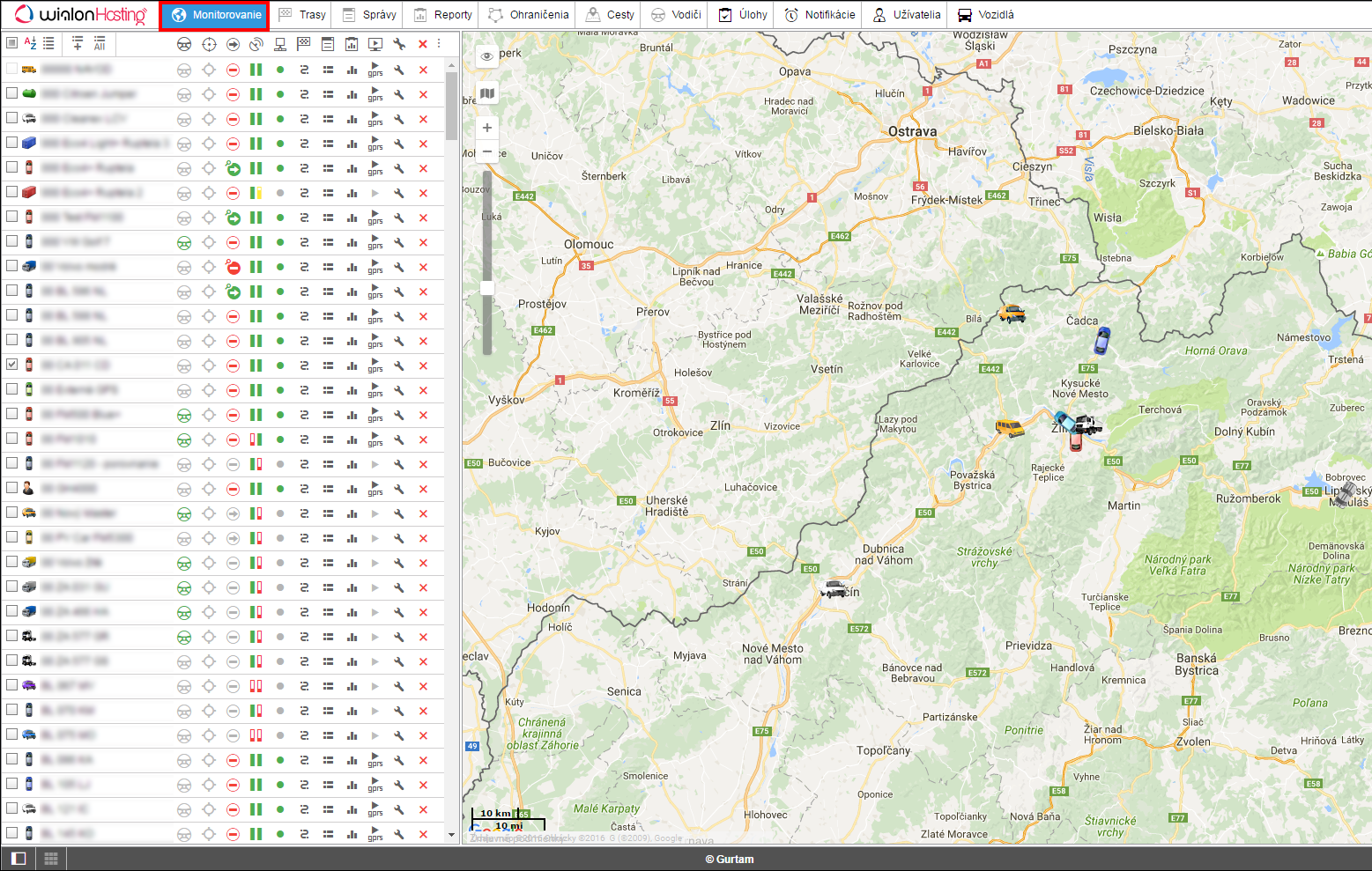Toggle map visible layers eye icon
This screenshot has width=1372, height=871.
pos(486,56)
